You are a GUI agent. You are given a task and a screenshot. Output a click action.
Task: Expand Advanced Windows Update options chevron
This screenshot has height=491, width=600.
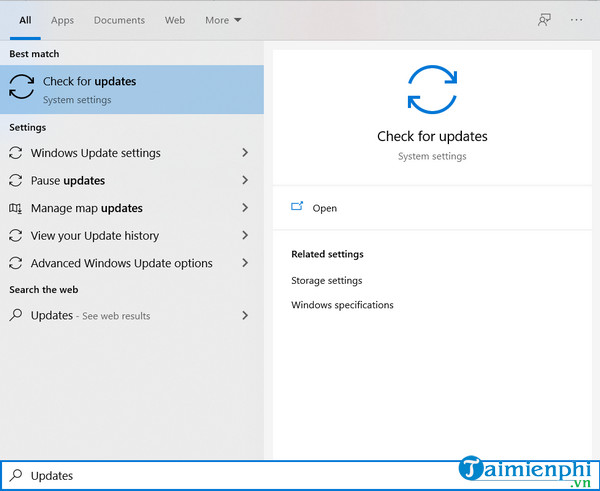coord(245,263)
